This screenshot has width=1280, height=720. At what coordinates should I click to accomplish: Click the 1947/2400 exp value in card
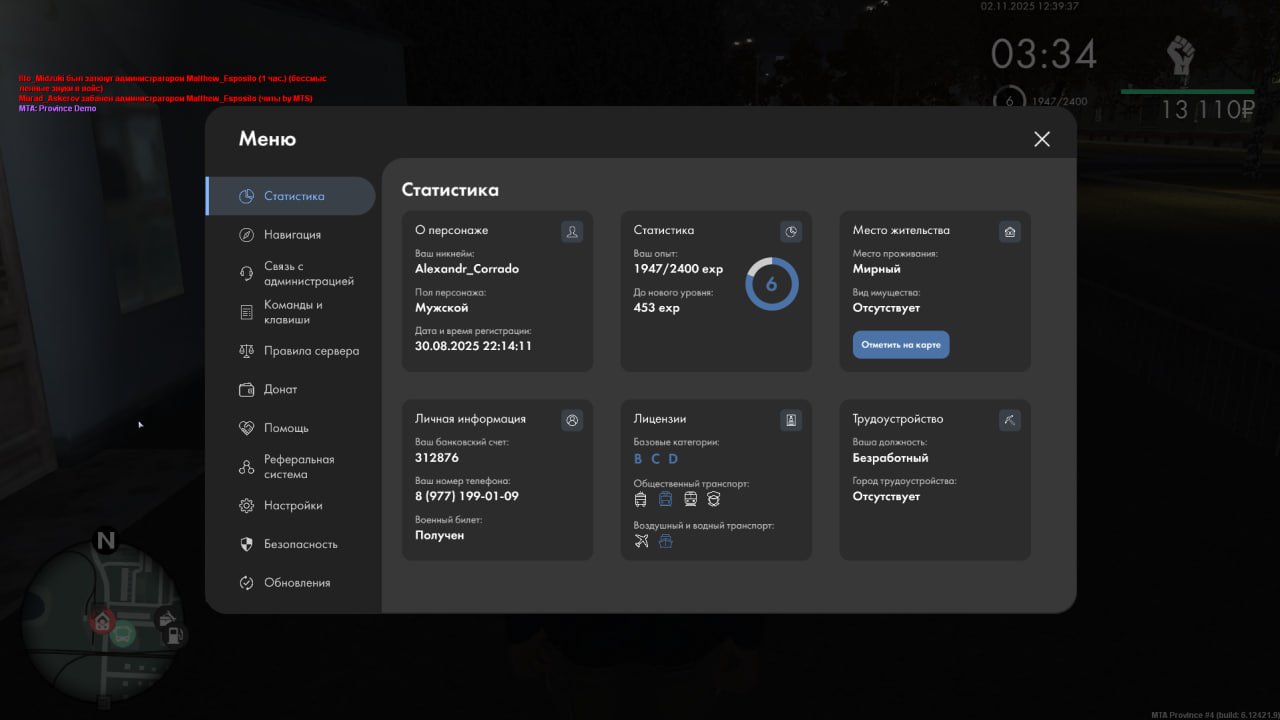(678, 269)
